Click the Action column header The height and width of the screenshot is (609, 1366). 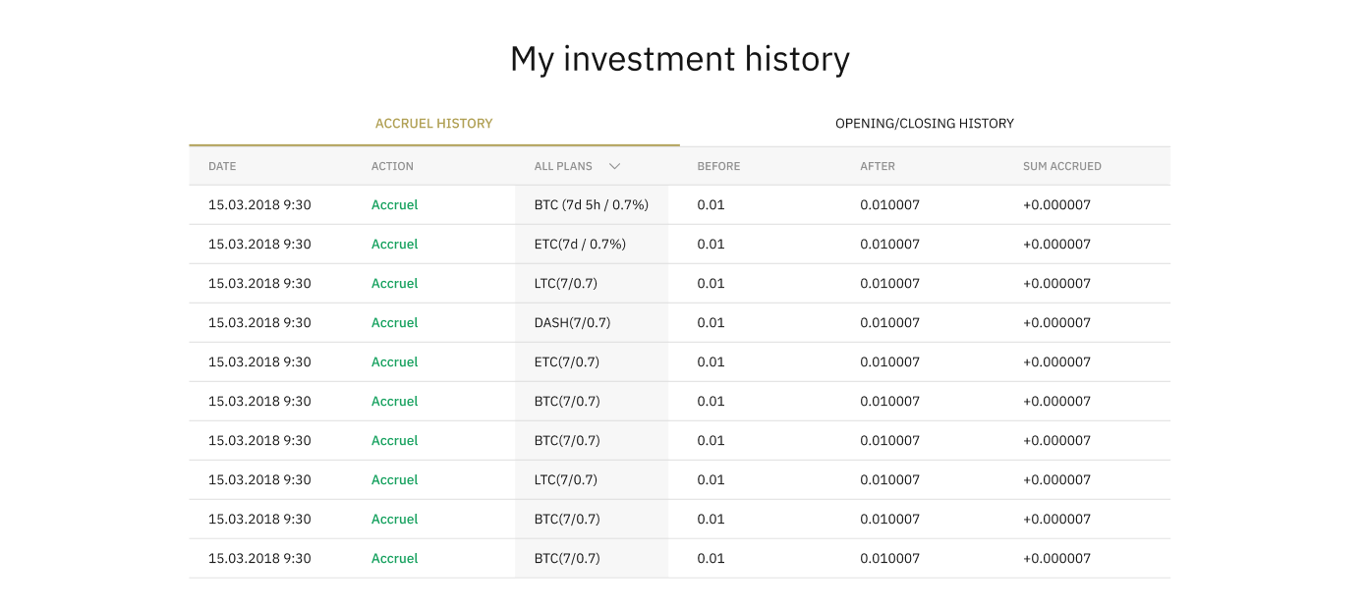[x=392, y=167]
